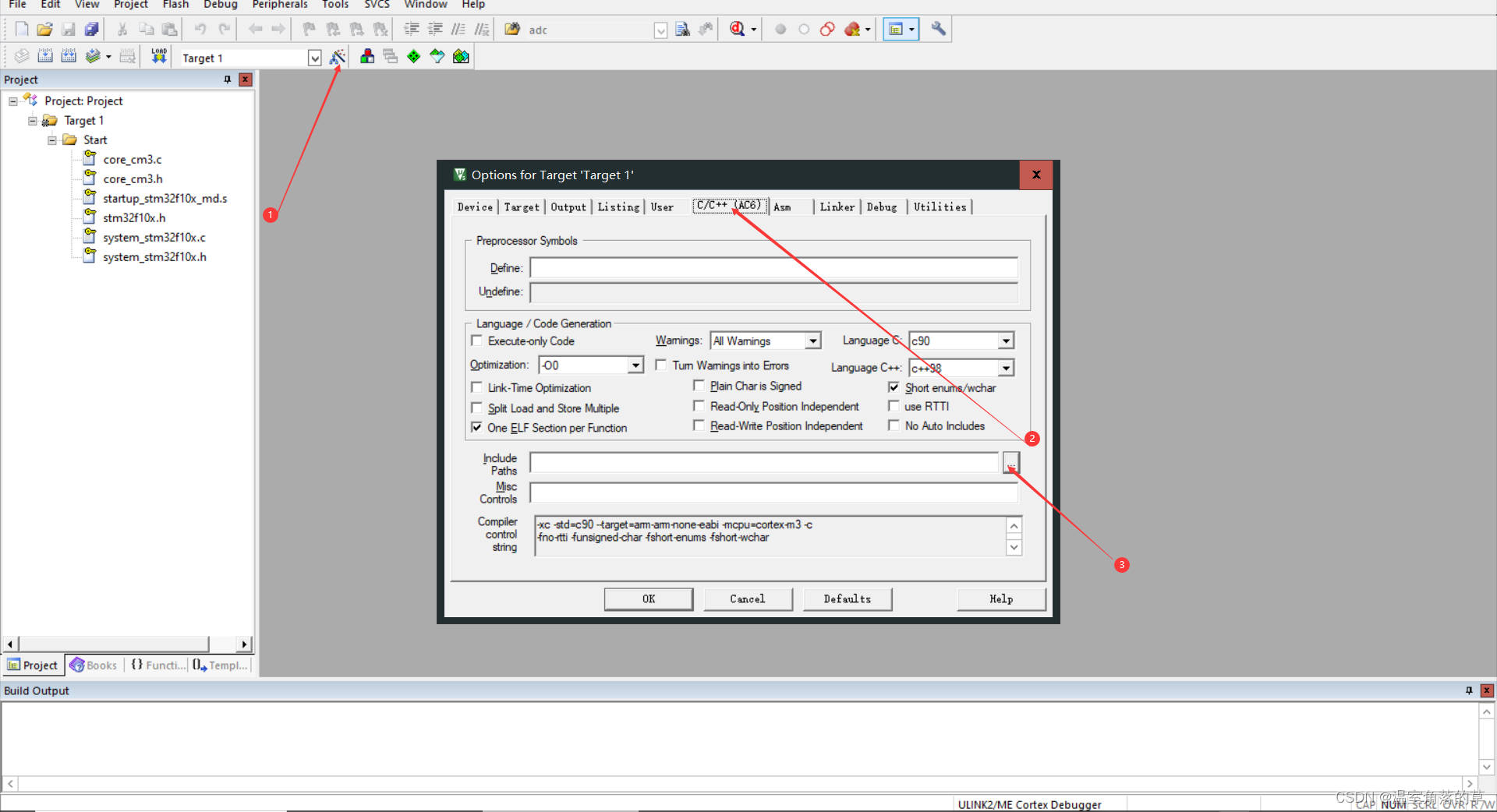Click Start/Stop Debug Session icon

[x=737, y=30]
